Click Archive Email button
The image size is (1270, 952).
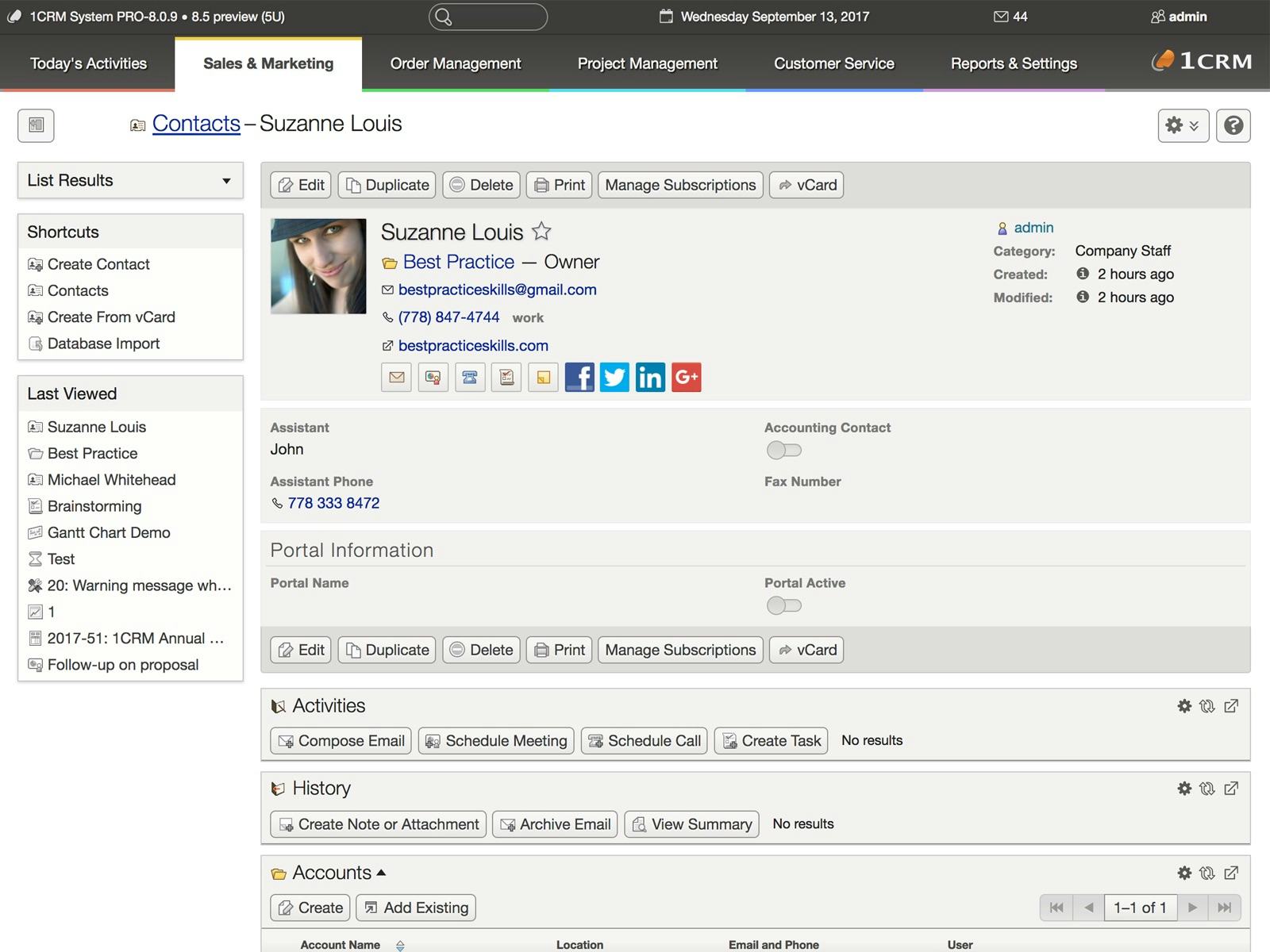tap(555, 824)
